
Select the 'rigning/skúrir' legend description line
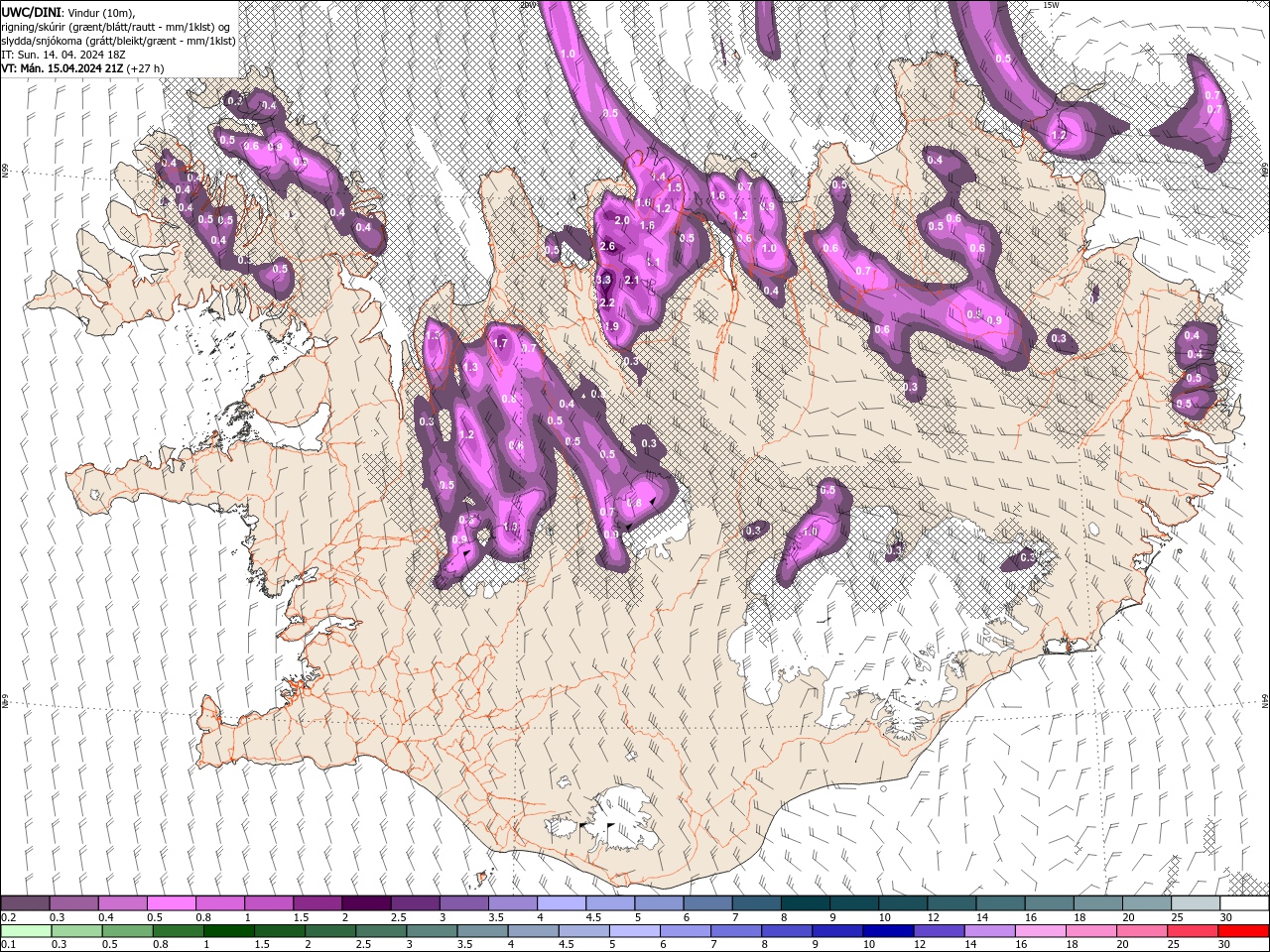(x=117, y=26)
